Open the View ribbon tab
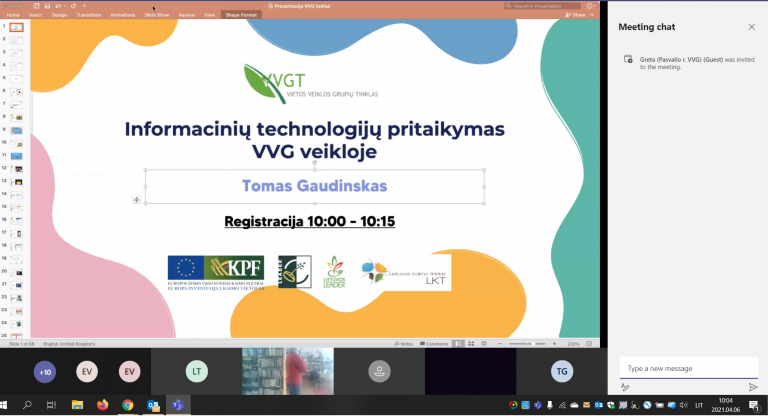Image resolution: width=768 pixels, height=416 pixels. (210, 15)
